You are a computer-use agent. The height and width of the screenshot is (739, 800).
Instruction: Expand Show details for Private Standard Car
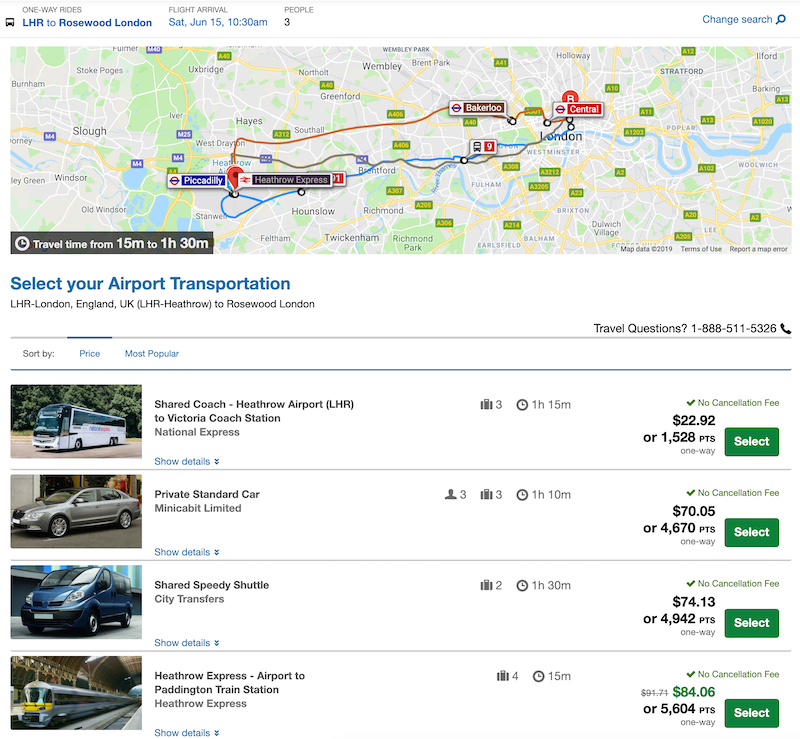pyautogui.click(x=187, y=552)
